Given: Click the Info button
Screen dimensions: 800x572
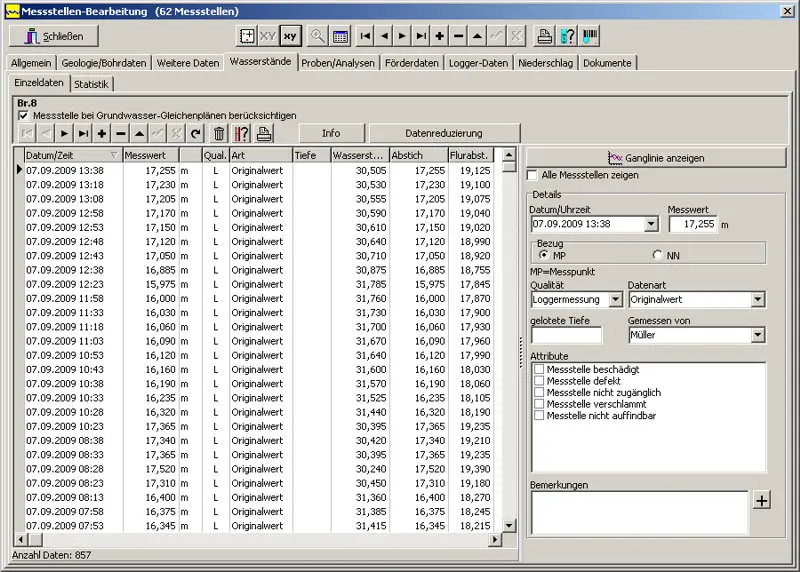Looking at the screenshot, I should [x=331, y=133].
